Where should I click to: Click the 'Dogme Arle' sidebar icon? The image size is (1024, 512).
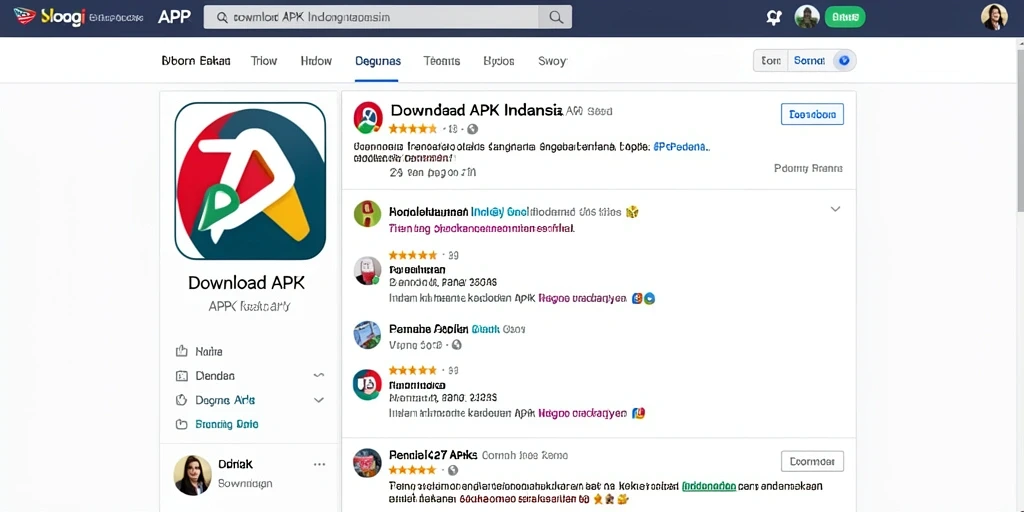[x=182, y=400]
